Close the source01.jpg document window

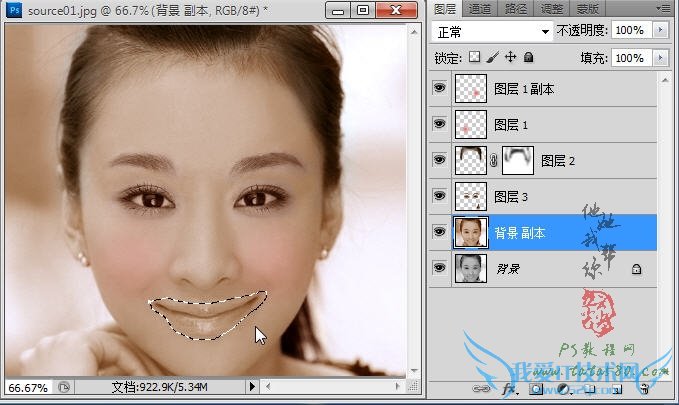[396, 10]
